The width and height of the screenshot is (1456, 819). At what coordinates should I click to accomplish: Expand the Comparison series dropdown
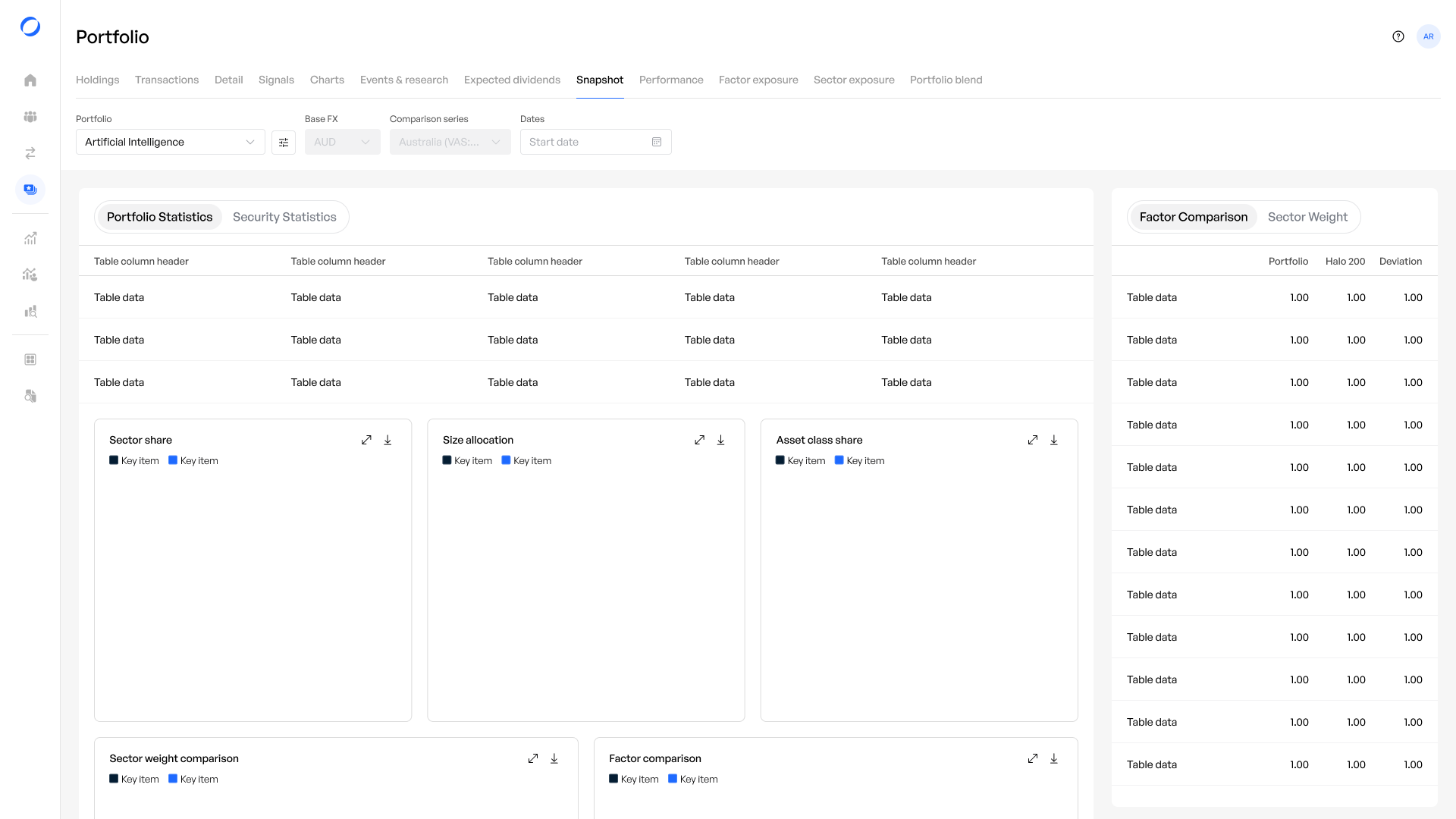pyautogui.click(x=450, y=142)
